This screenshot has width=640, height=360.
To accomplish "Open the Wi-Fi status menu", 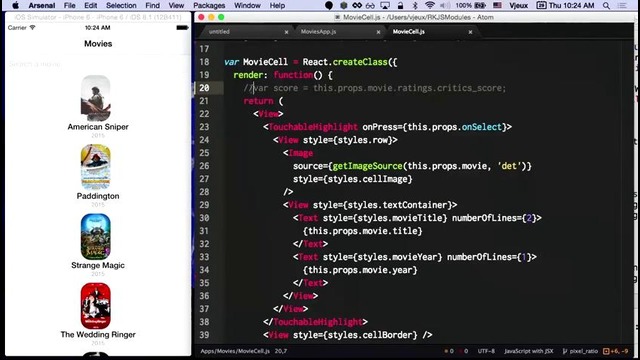I will tap(429, 5).
